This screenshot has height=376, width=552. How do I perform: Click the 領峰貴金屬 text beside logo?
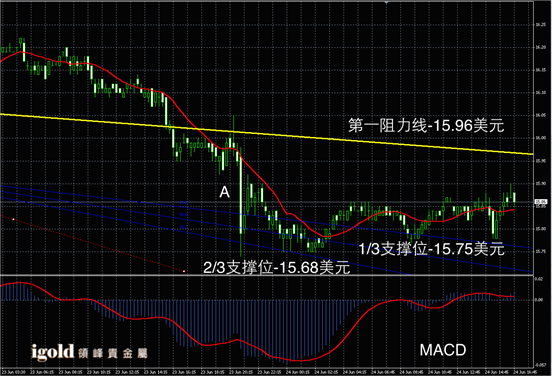[113, 353]
